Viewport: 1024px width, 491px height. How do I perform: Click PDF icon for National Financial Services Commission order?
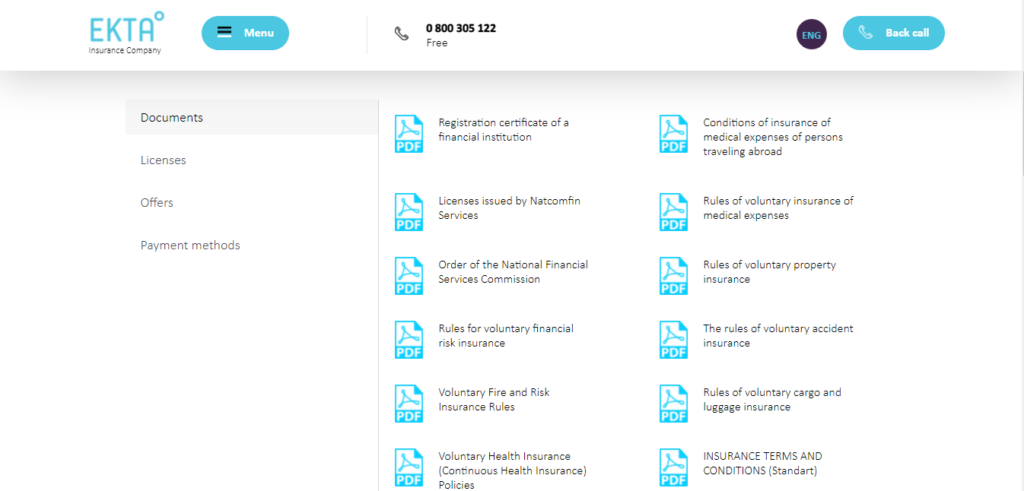[409, 276]
